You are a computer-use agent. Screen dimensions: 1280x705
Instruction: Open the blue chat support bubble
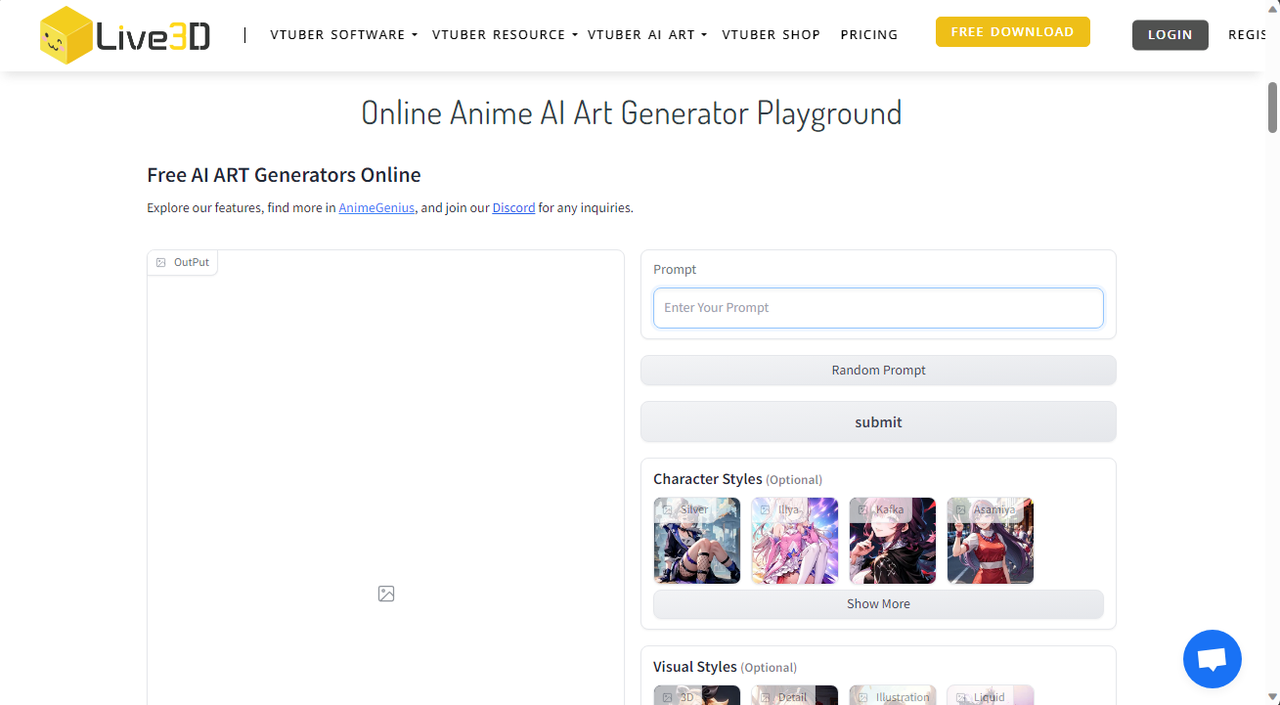(x=1212, y=659)
